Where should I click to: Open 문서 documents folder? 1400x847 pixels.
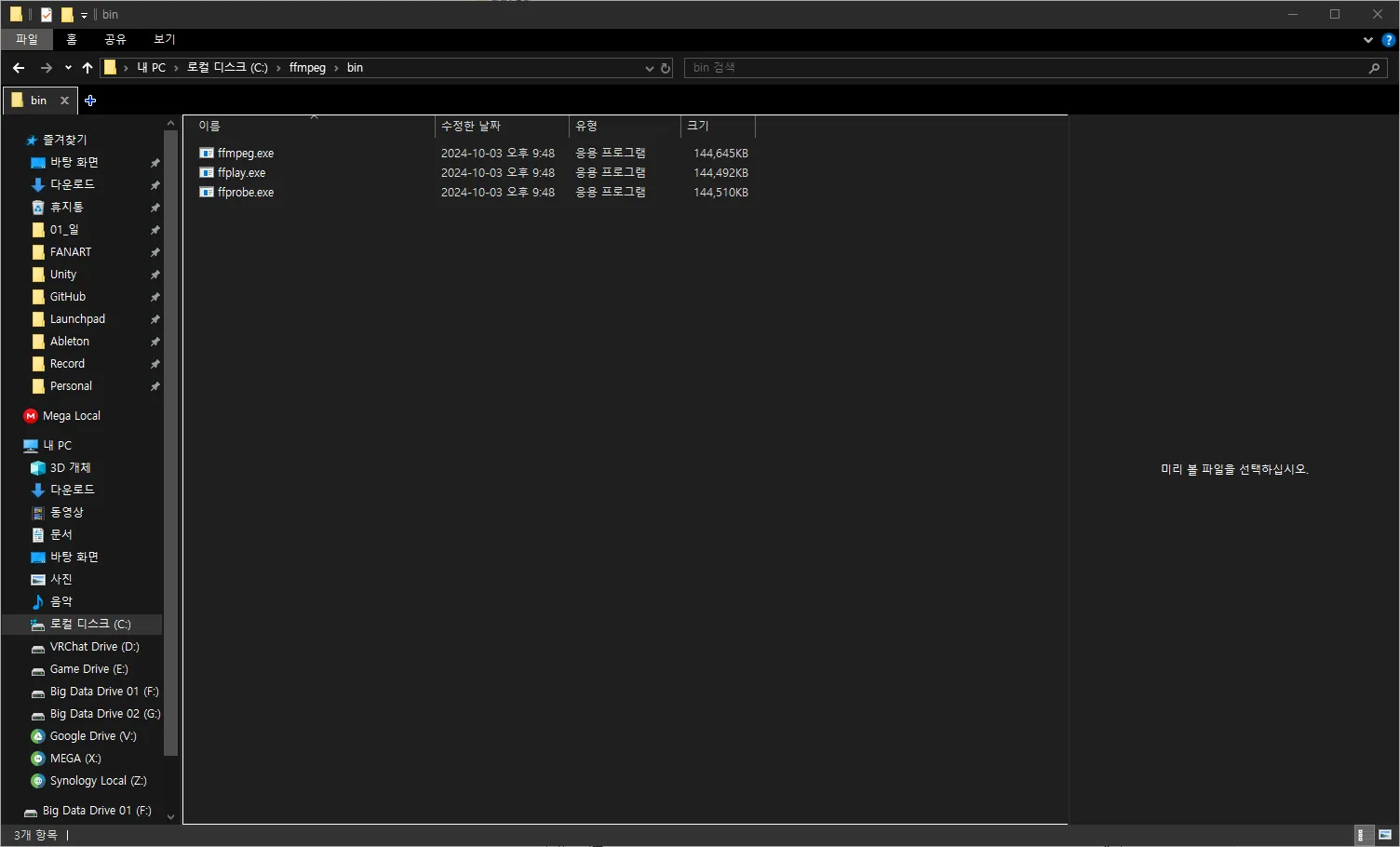pos(61,534)
